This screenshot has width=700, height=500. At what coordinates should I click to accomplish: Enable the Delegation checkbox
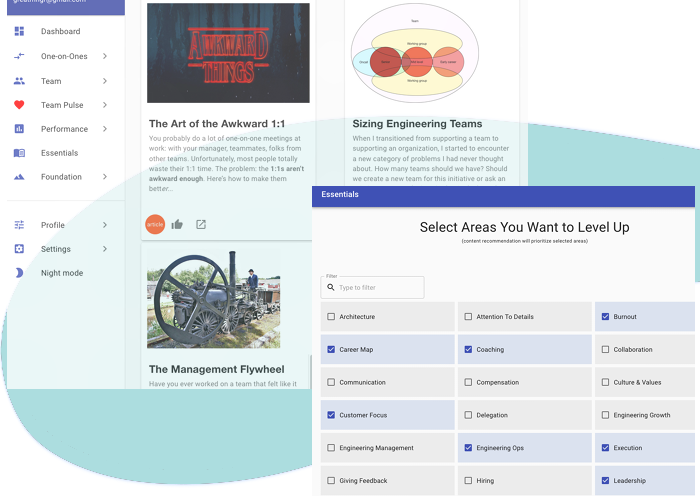469,415
